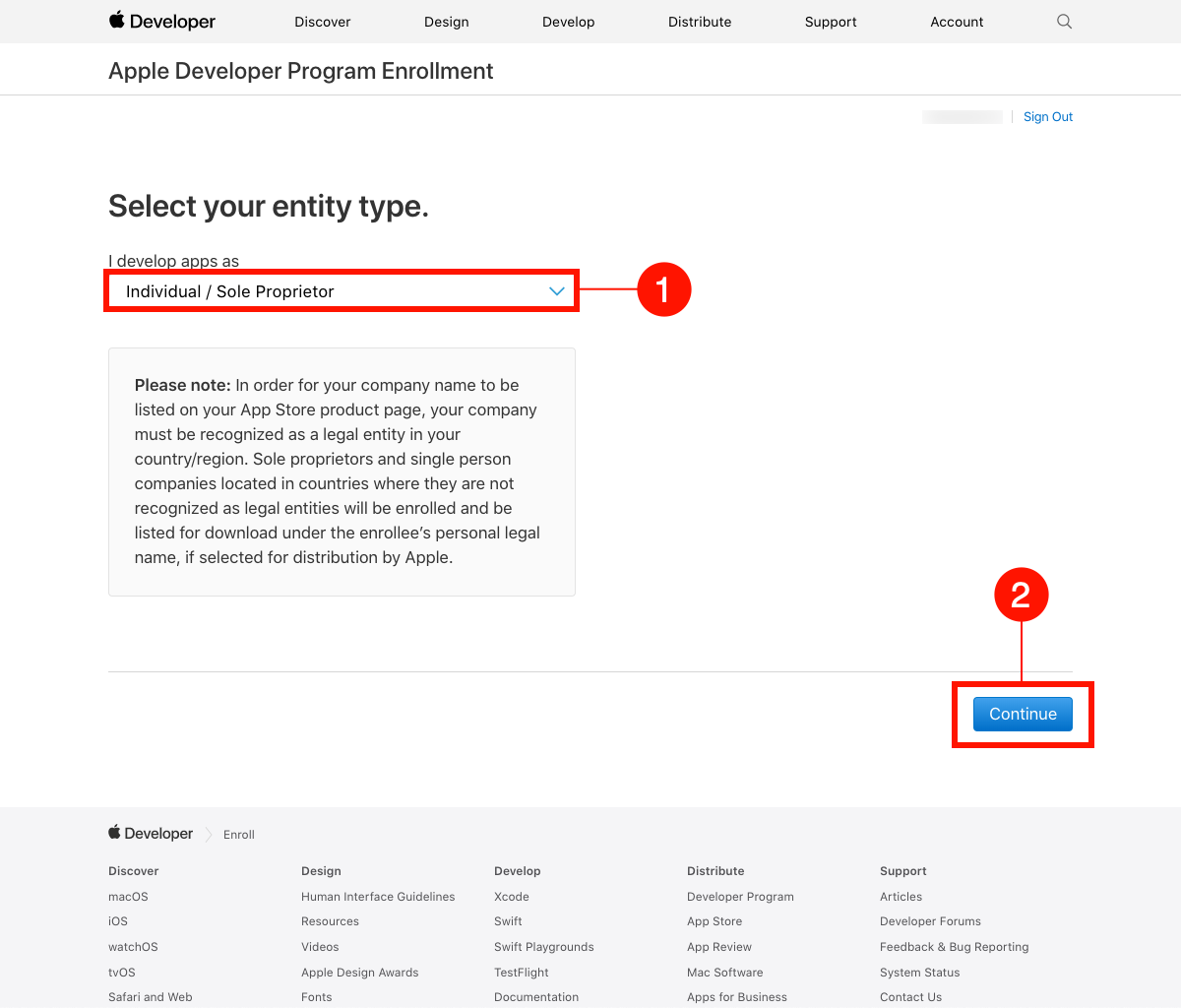Open the App Store footer link
Screen dimensions: 1181x1008
point(715,921)
